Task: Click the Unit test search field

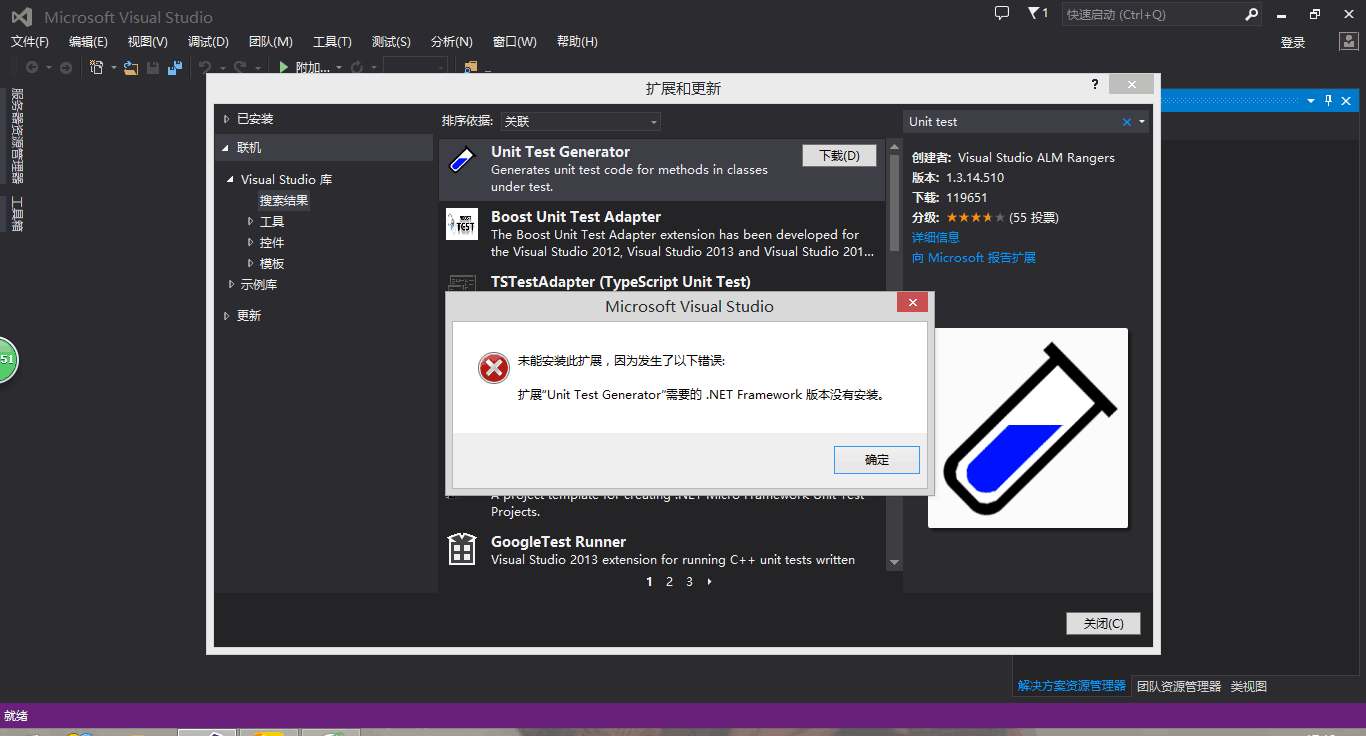Action: tap(1010, 122)
